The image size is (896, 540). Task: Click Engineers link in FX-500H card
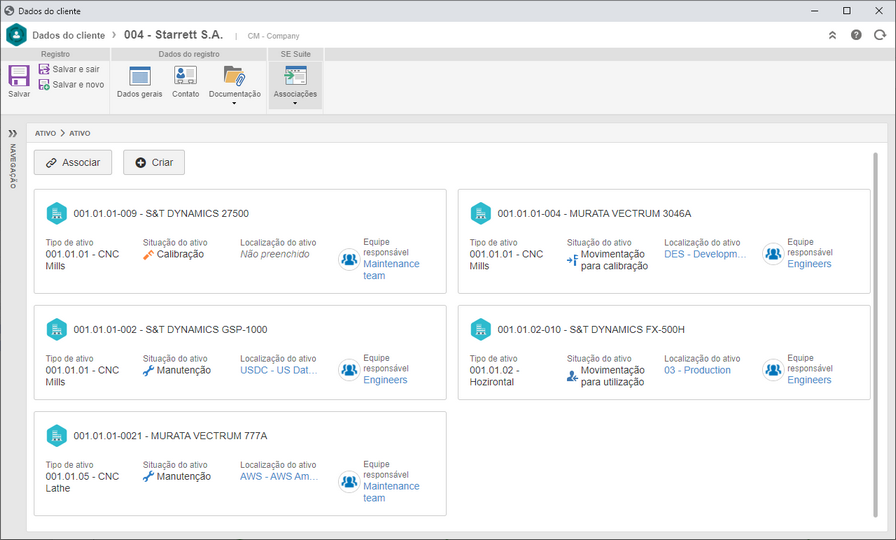pos(809,380)
